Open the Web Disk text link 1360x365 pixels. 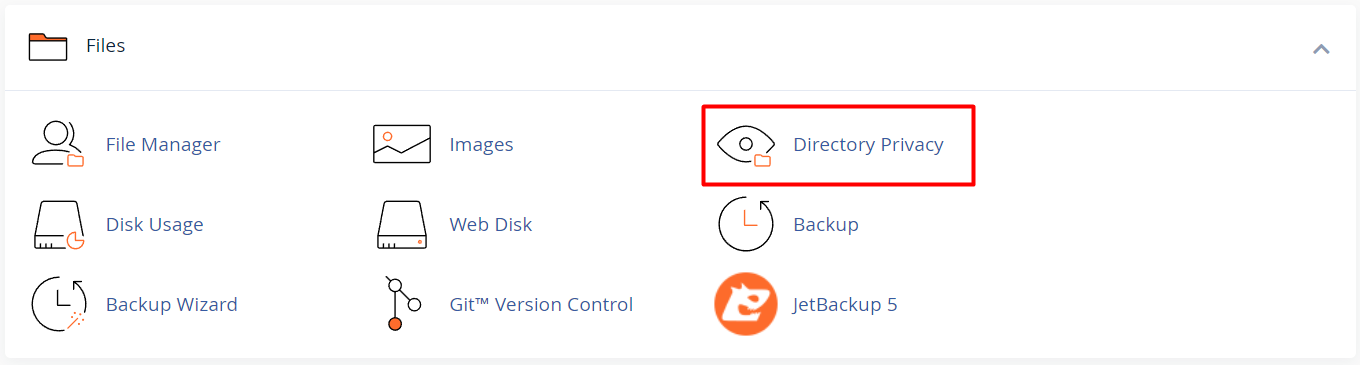click(491, 225)
